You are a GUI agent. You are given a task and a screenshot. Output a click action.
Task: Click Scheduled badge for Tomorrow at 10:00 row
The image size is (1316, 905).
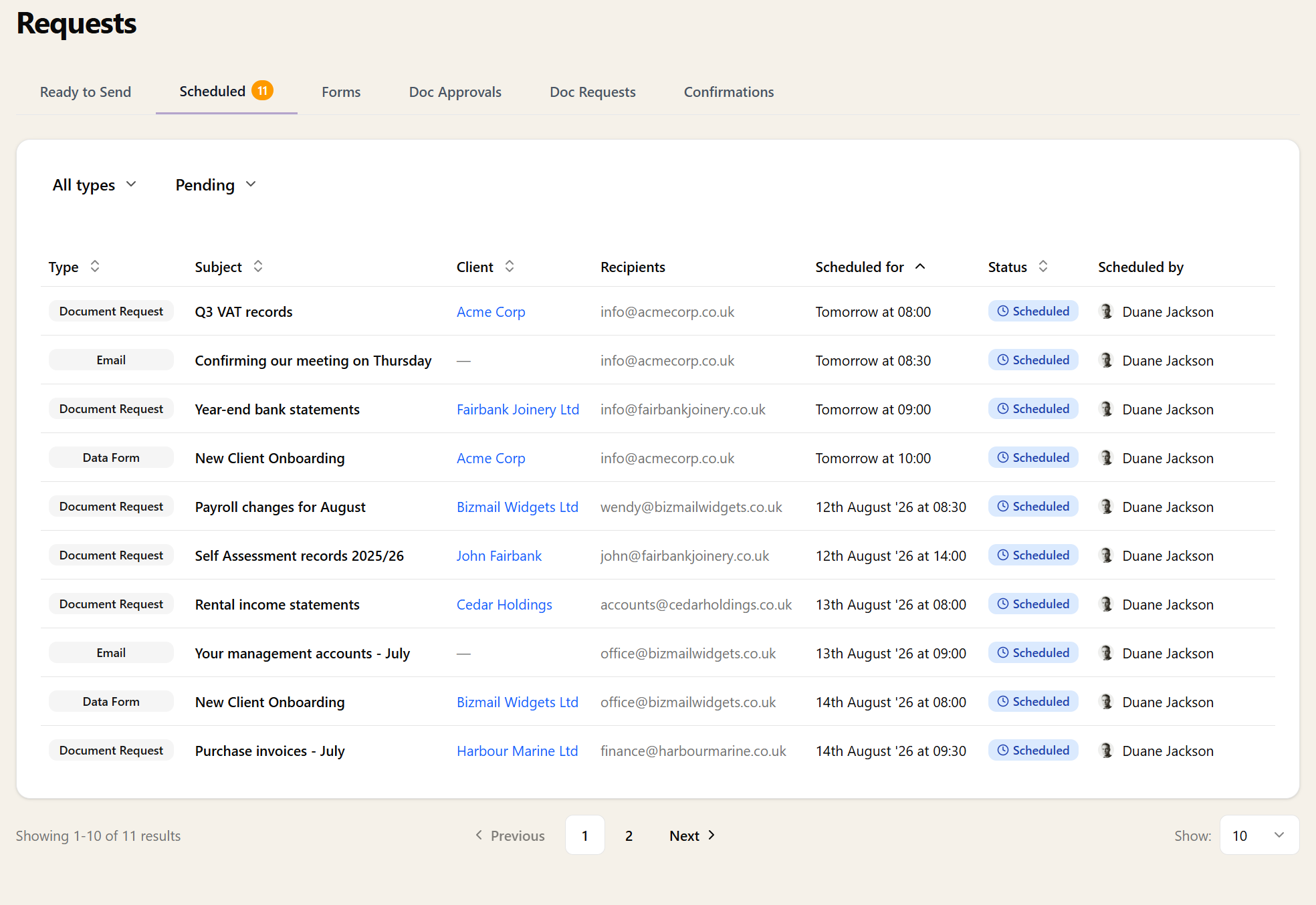click(1033, 458)
